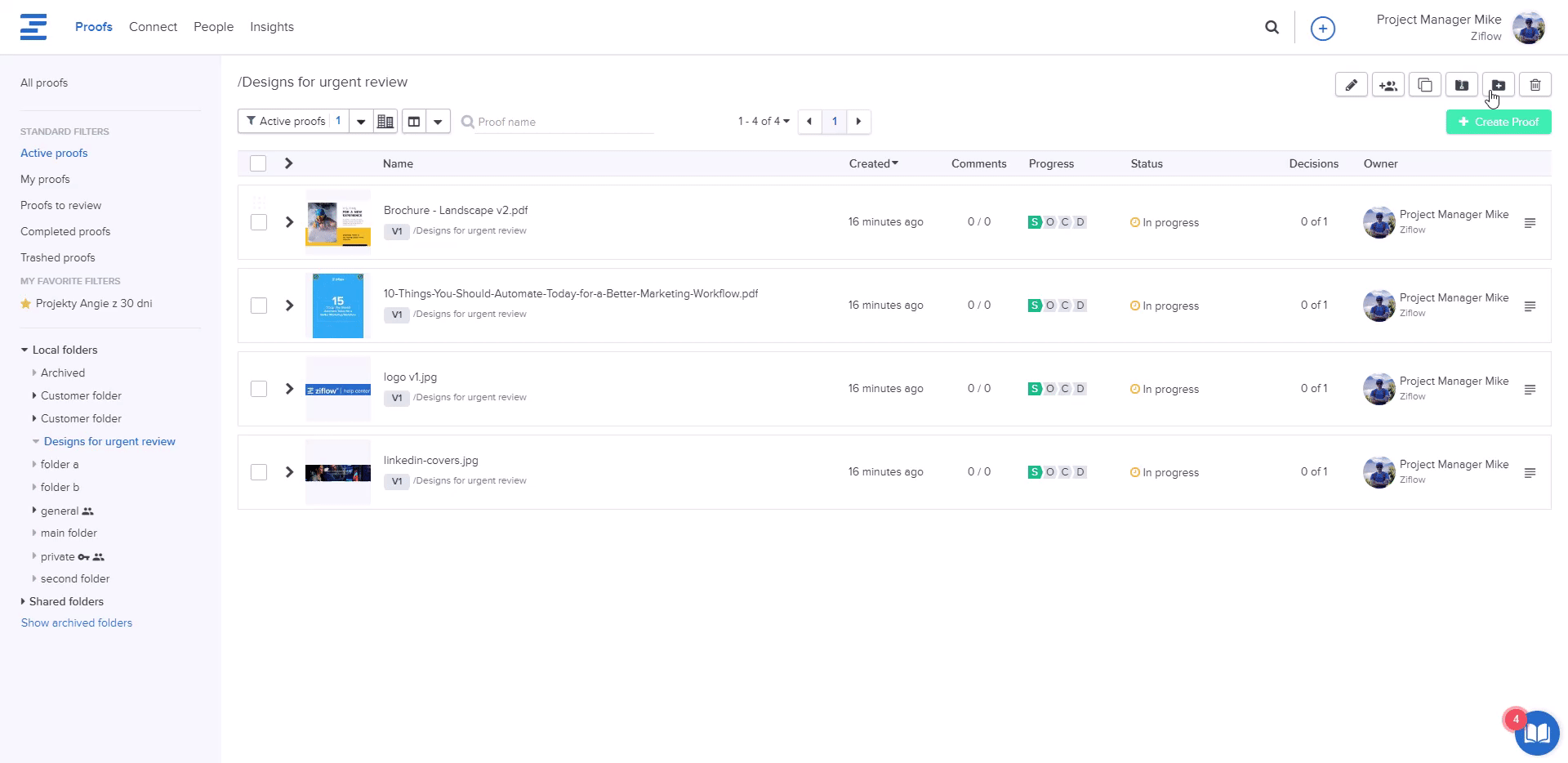Click the trash delete folder icon
This screenshot has width=1568, height=763.
(1535, 85)
